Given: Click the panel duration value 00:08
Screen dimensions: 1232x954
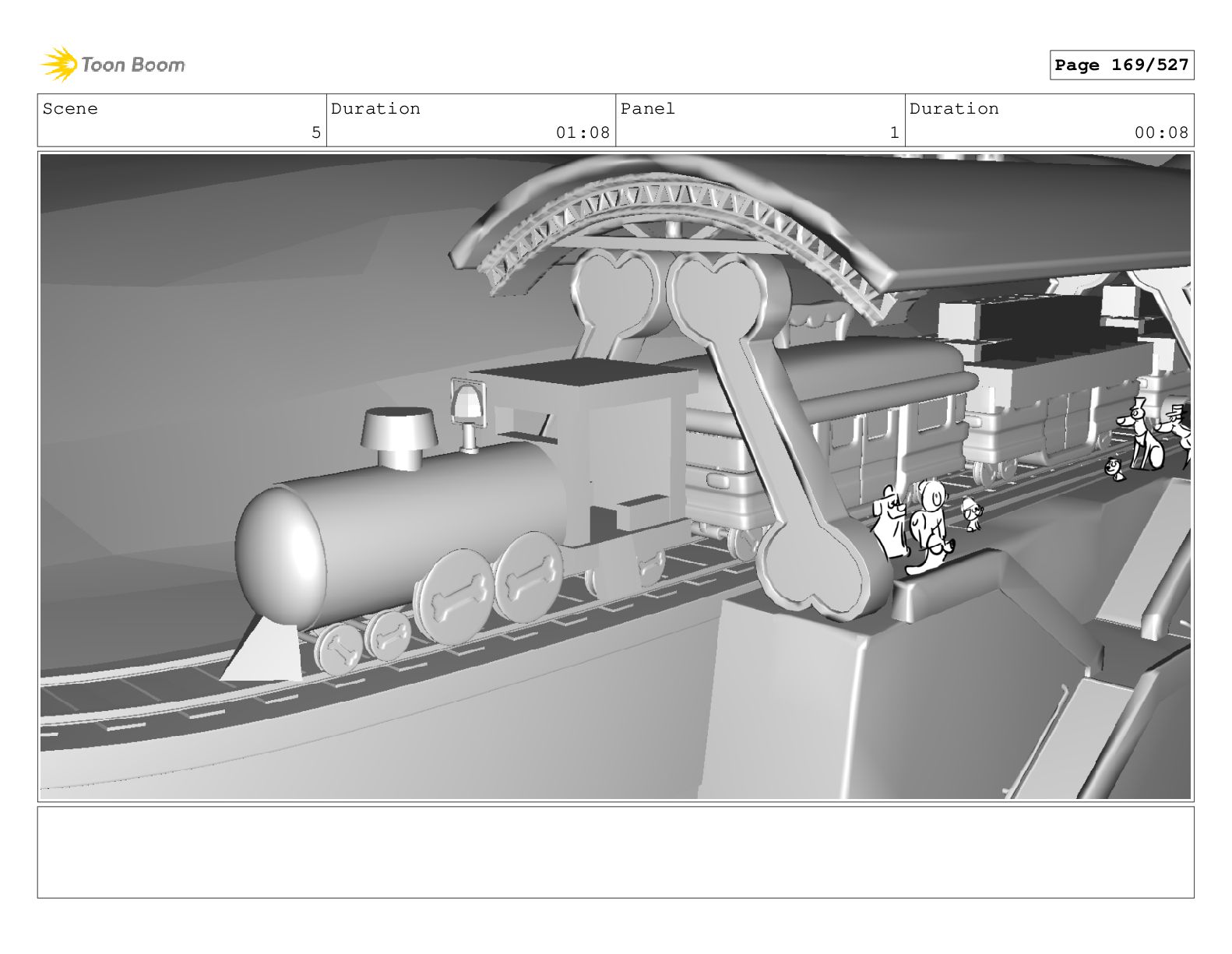Looking at the screenshot, I should [x=1161, y=132].
